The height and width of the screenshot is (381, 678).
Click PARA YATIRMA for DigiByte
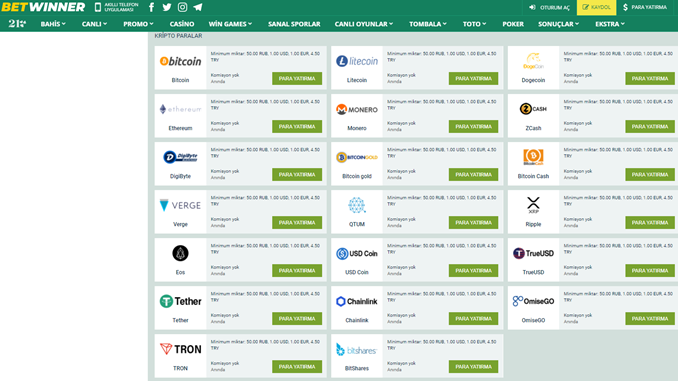click(297, 174)
